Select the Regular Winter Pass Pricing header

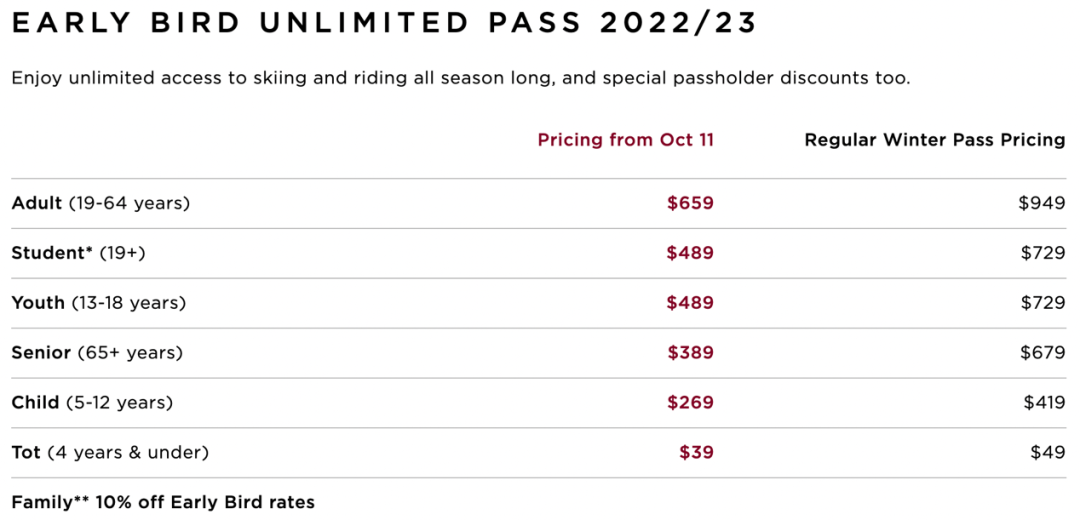click(x=934, y=140)
